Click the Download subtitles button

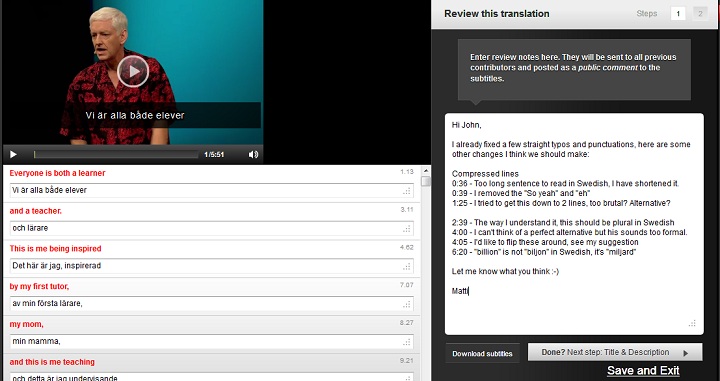[482, 353]
